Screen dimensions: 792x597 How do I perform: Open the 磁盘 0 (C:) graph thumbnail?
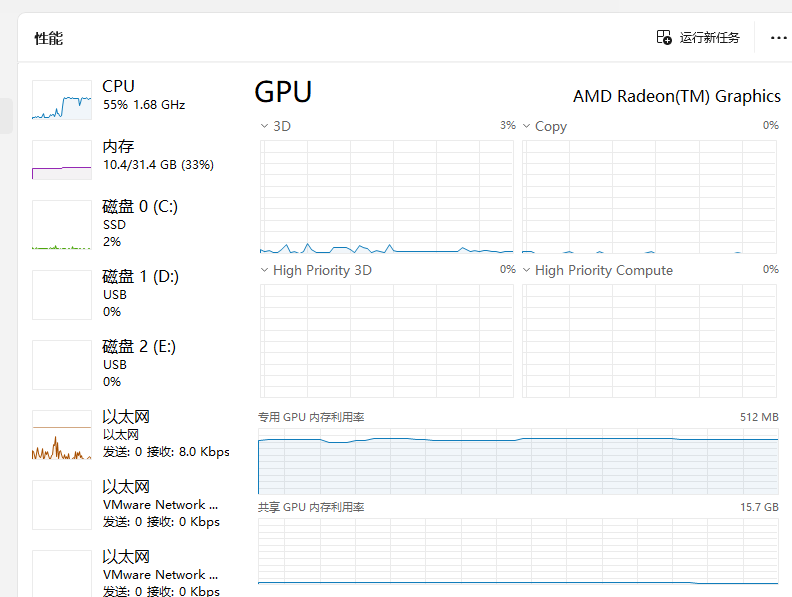(x=61, y=225)
